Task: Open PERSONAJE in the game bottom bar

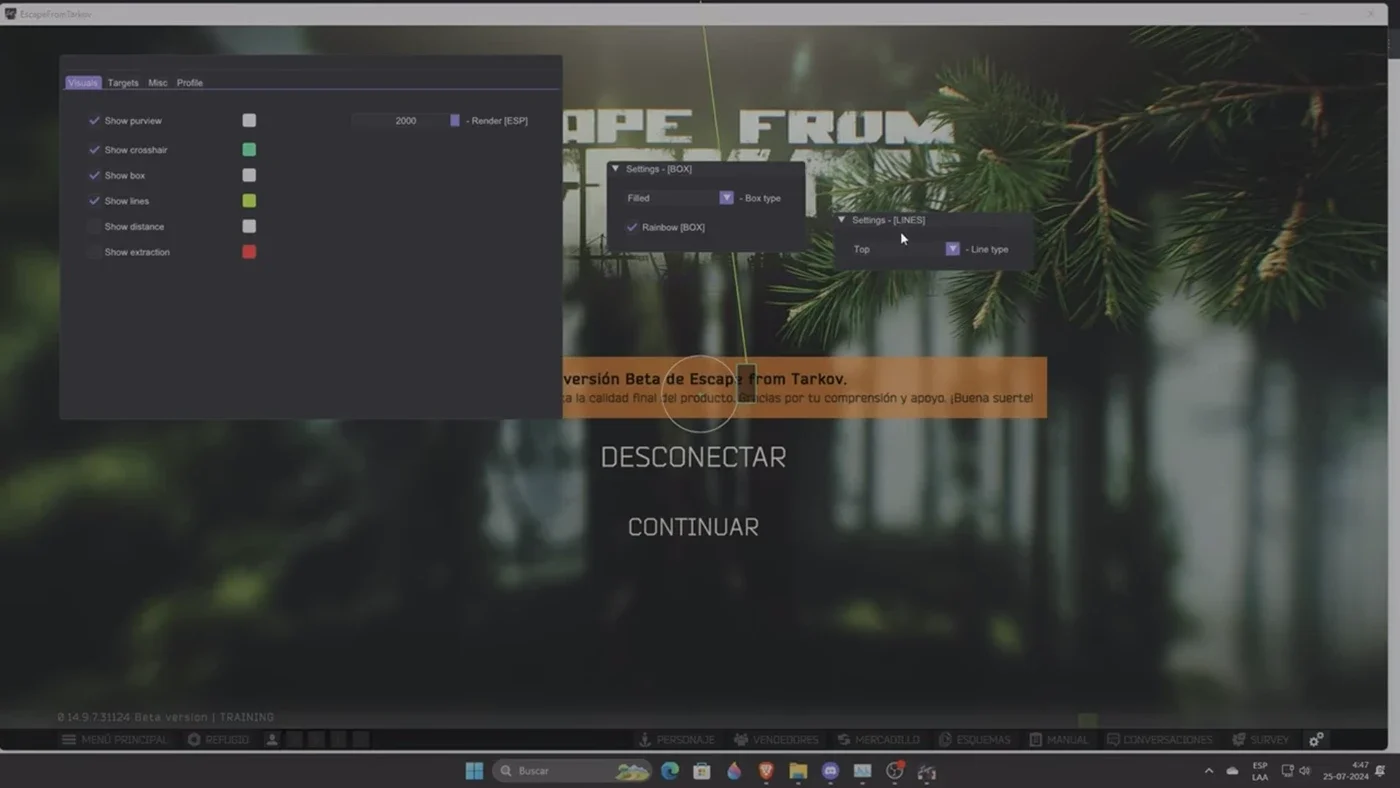Action: [677, 740]
